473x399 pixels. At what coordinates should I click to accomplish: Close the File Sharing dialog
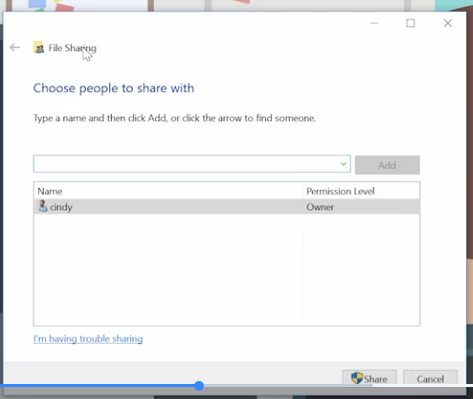tap(448, 23)
